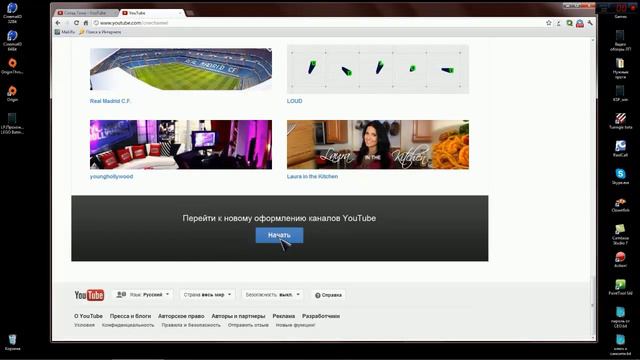This screenshot has height=360, width=640.
Task: Open upper Origin desktop shortcut
Action: click(12, 67)
